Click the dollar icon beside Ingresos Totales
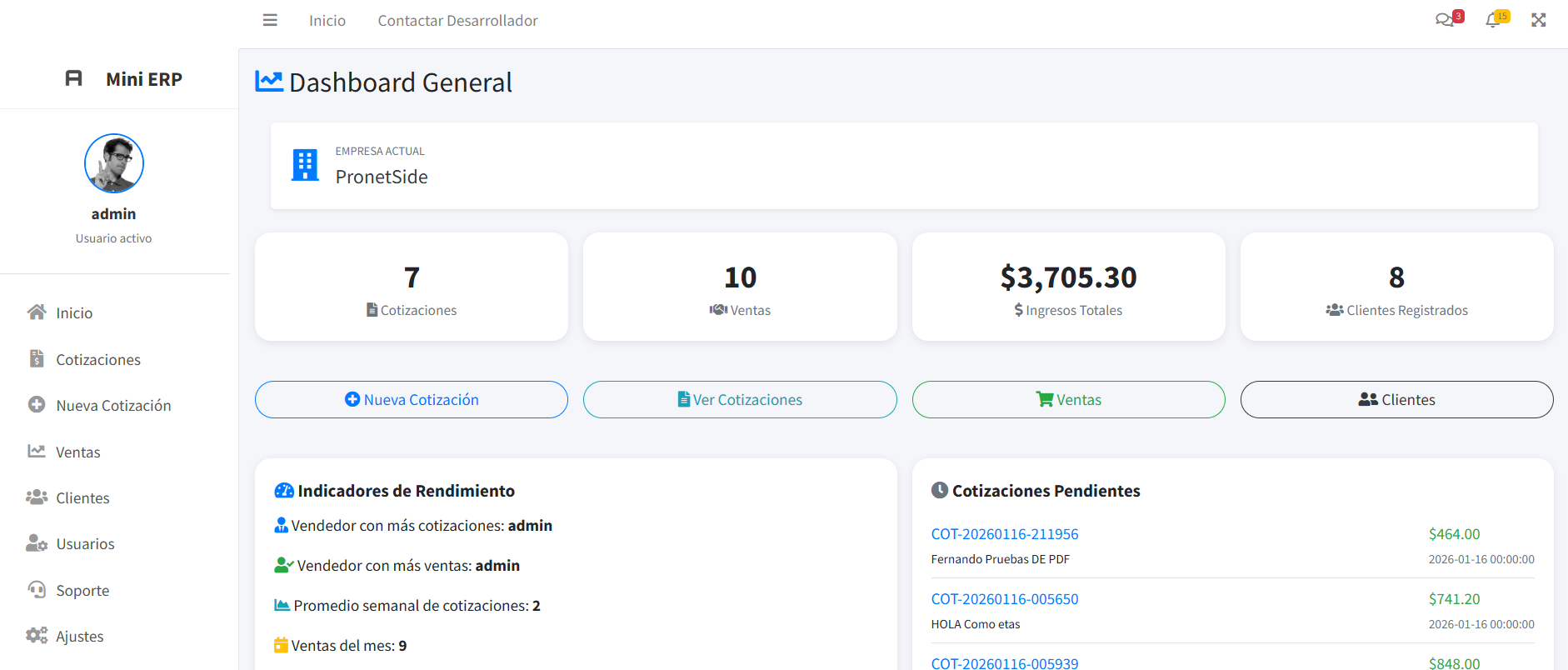Screen dimensions: 1568x670 1019,310
